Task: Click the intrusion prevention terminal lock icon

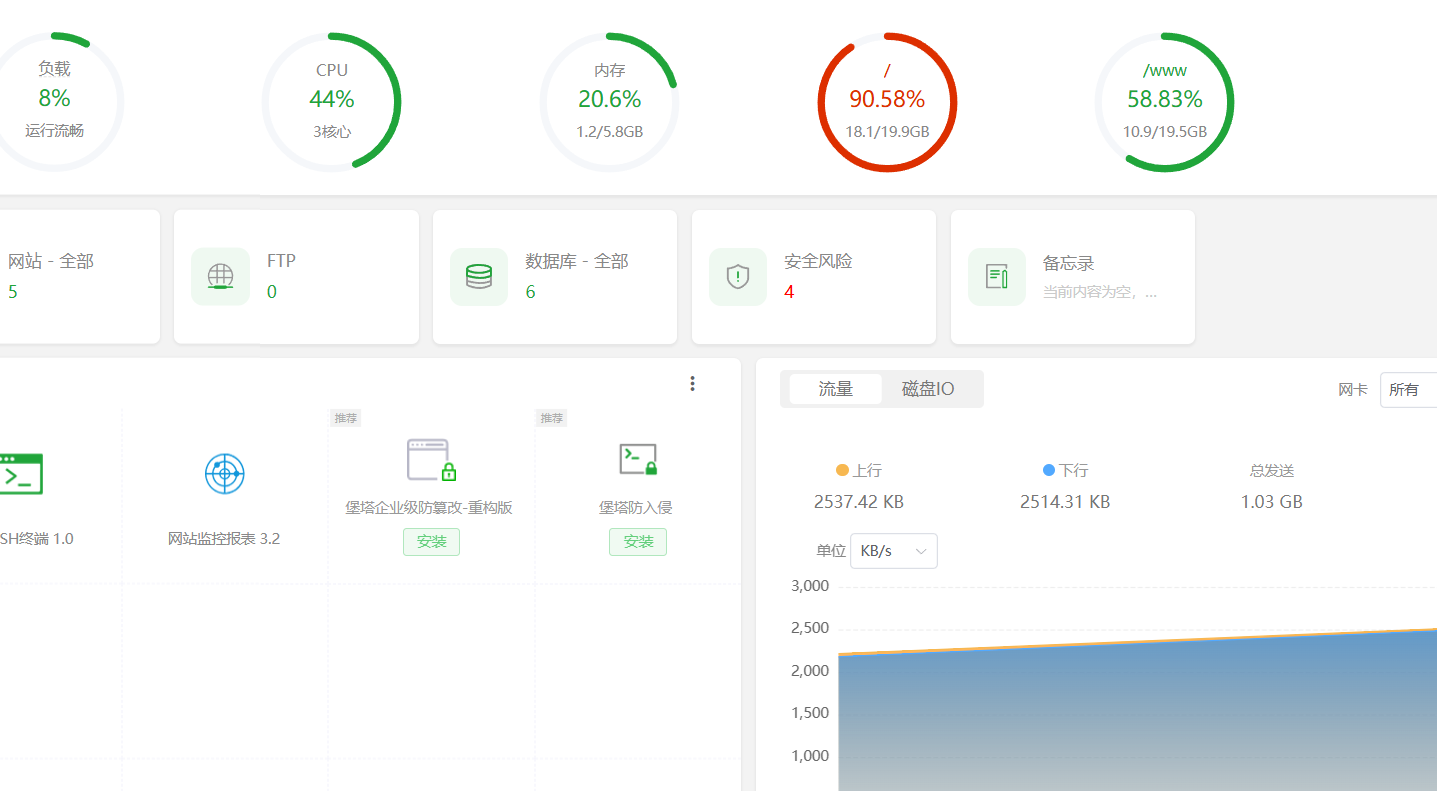Action: [x=638, y=459]
